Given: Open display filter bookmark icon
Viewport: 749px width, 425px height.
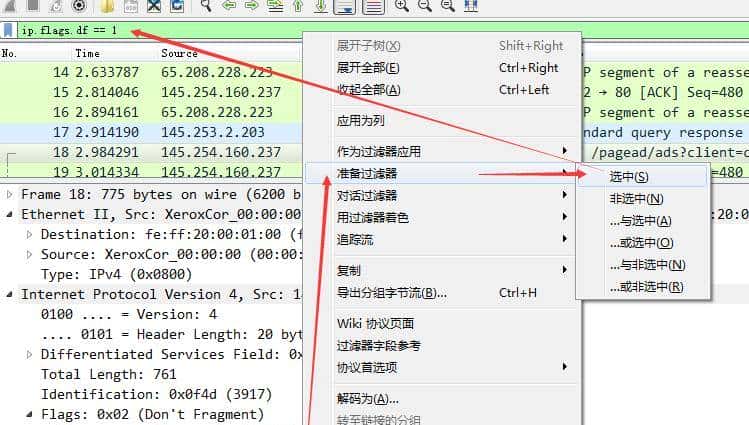Looking at the screenshot, I should click(x=8, y=30).
